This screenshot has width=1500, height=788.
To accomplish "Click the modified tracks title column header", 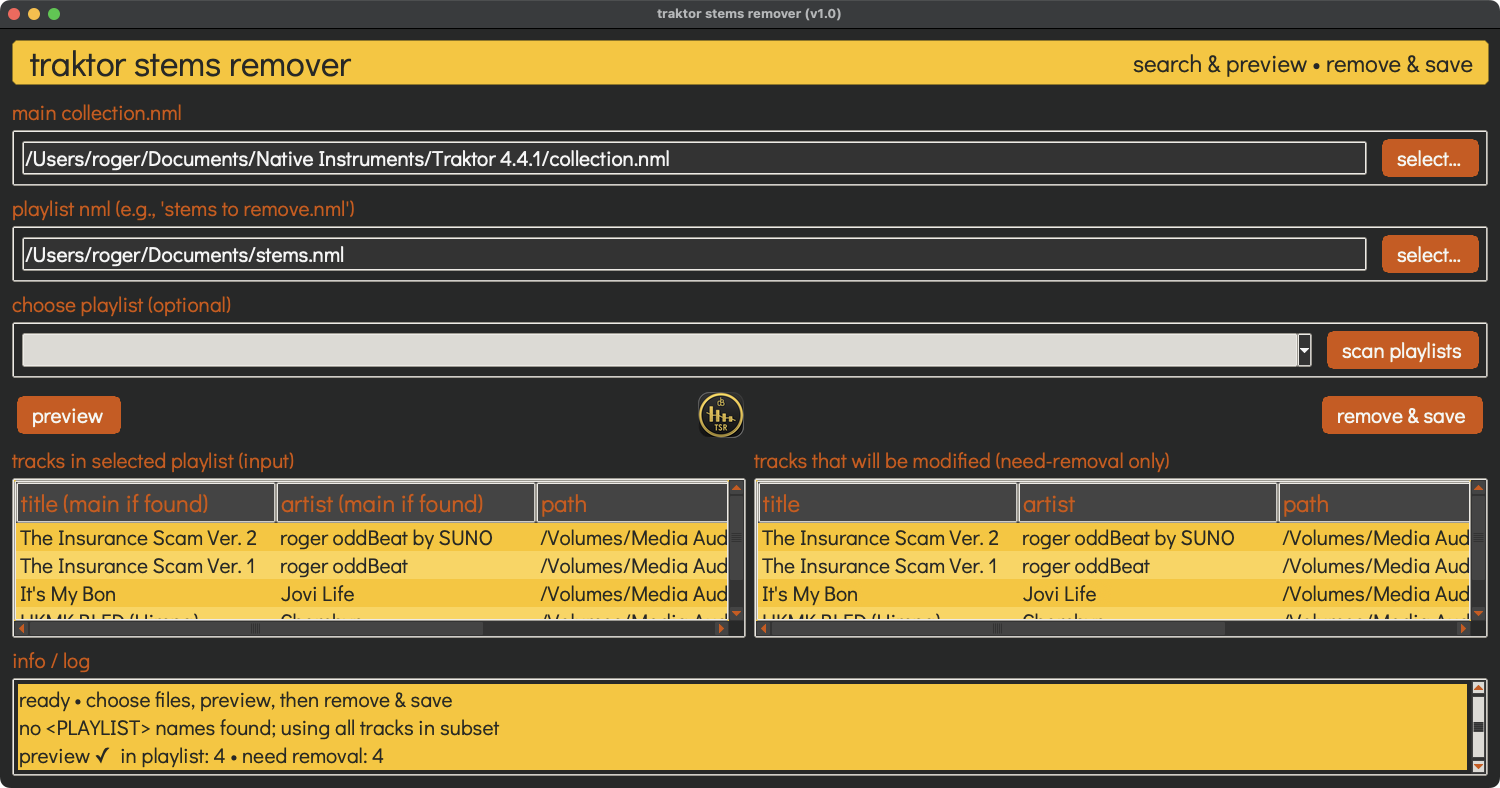I will (x=888, y=503).
